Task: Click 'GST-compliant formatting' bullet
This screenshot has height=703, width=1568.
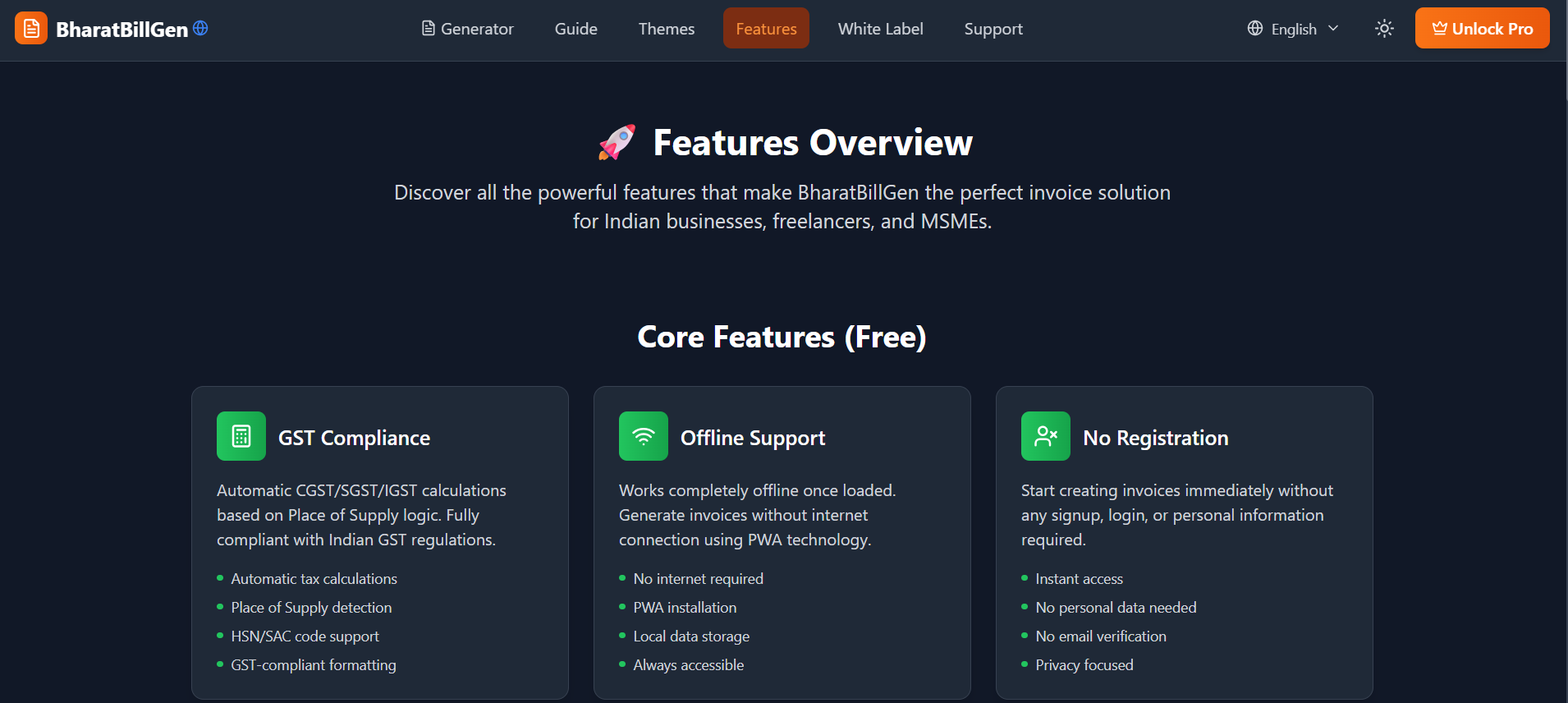Action: pos(314,665)
